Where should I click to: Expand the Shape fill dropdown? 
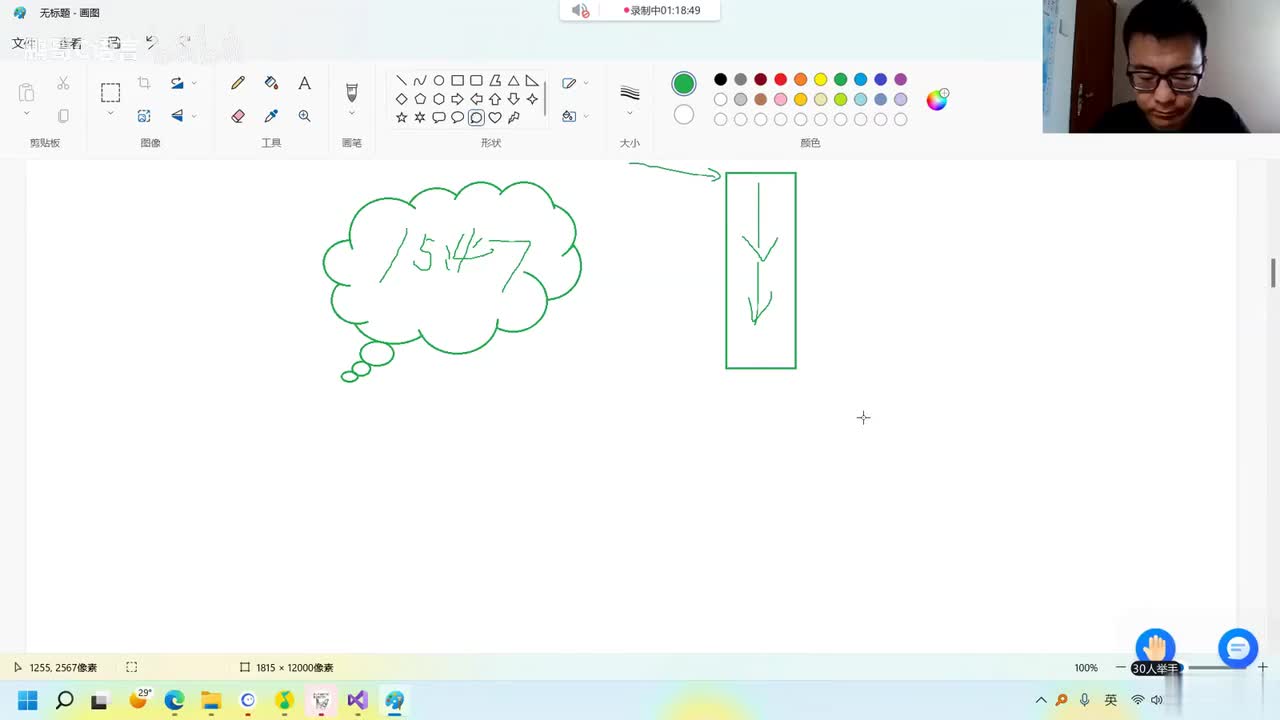click(x=586, y=116)
